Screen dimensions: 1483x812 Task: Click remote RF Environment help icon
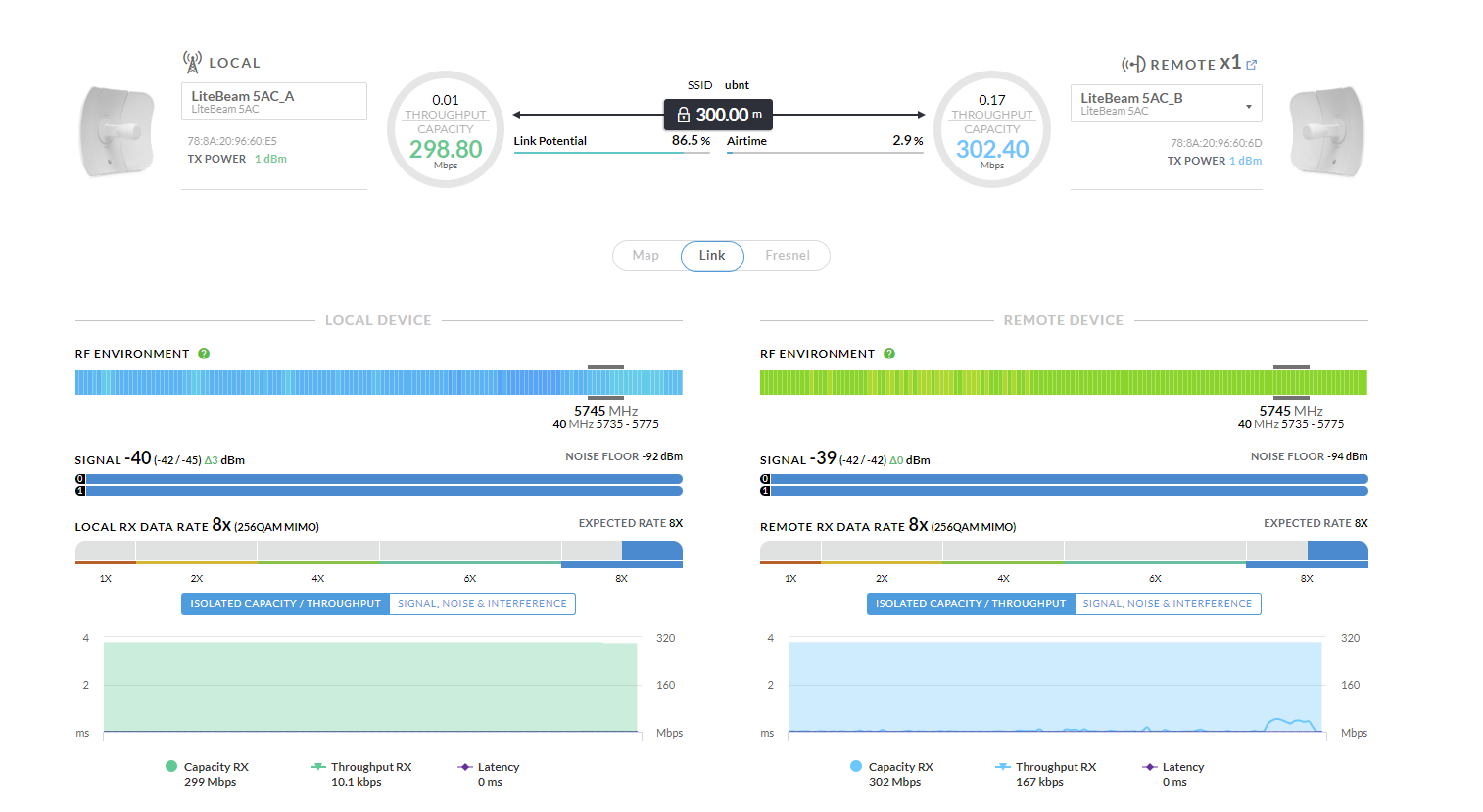[x=889, y=354]
